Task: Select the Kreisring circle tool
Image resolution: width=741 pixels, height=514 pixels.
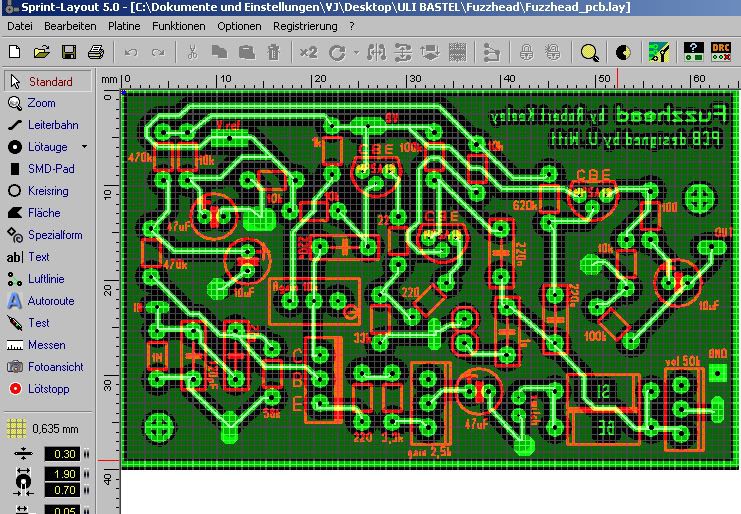Action: tap(48, 191)
